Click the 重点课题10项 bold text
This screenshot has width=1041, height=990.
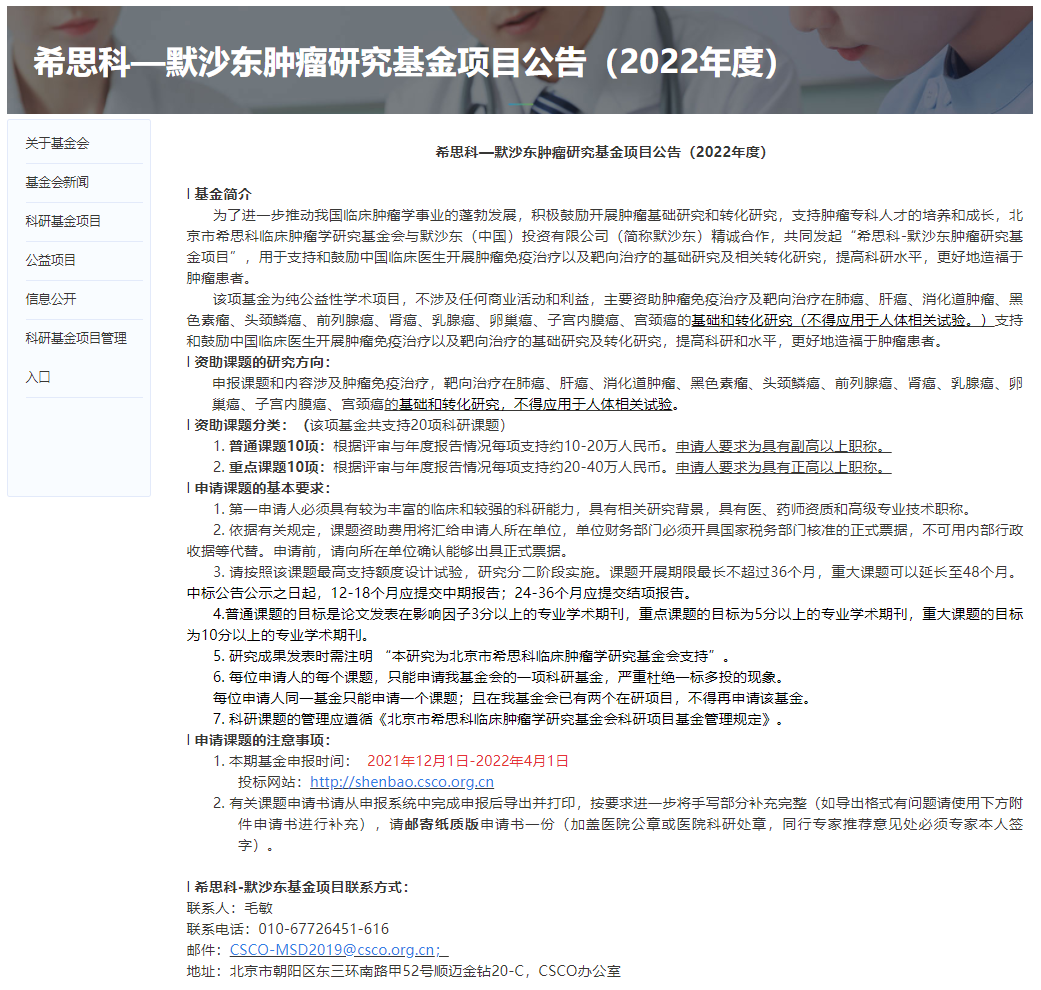(278, 467)
